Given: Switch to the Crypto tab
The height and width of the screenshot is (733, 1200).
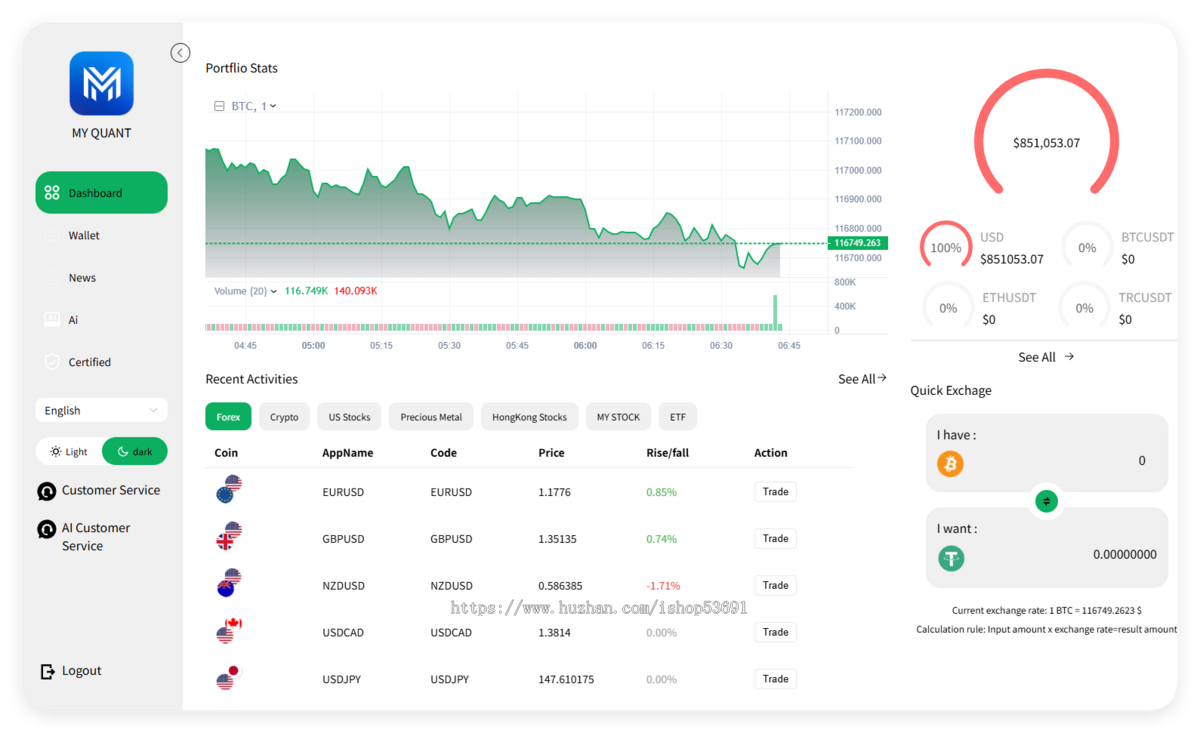Looking at the screenshot, I should click(284, 417).
